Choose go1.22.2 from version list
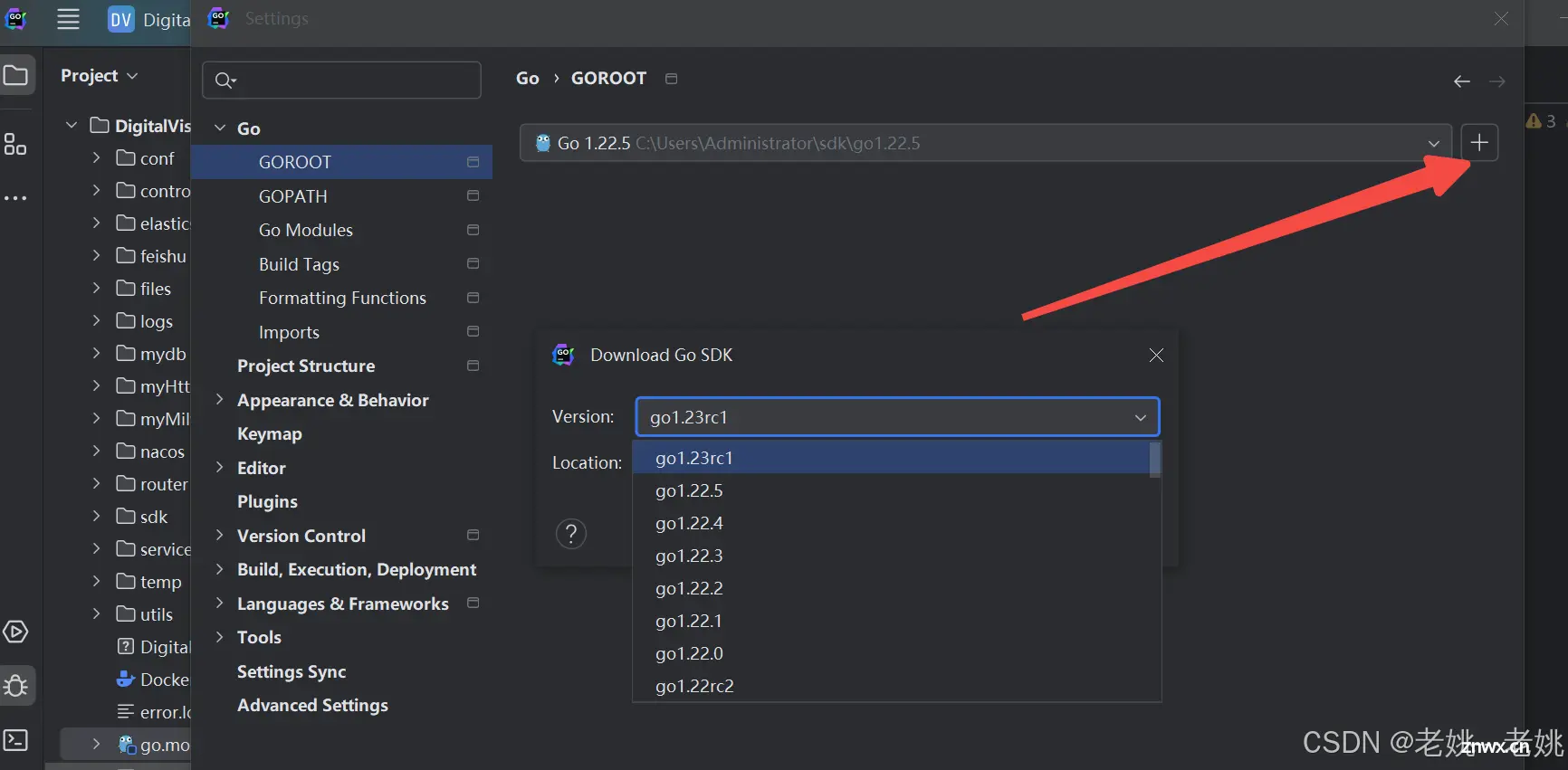Image resolution: width=1568 pixels, height=770 pixels. click(x=891, y=588)
